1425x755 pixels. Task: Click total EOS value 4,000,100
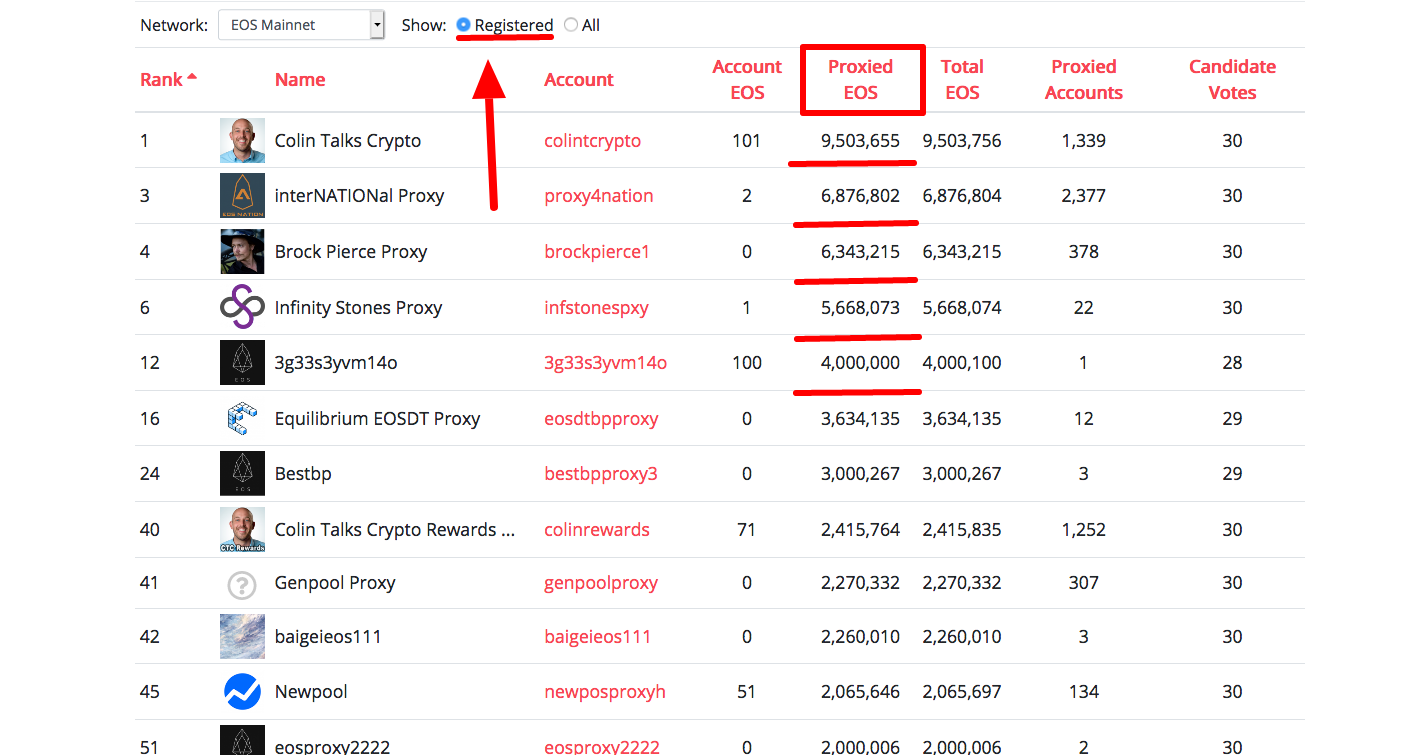pyautogui.click(x=962, y=363)
